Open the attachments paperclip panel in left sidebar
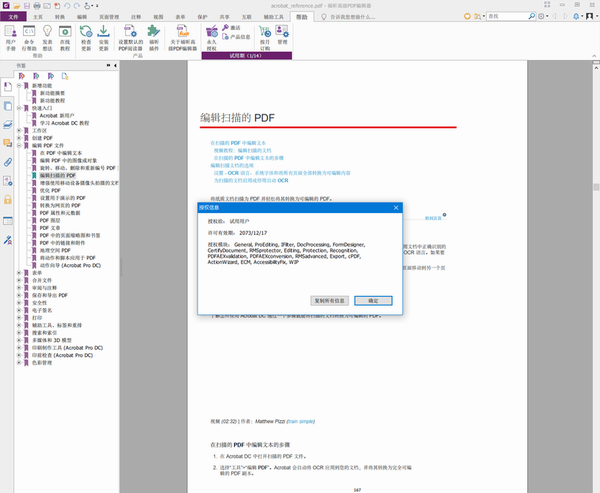This screenshot has width=600, height=493. [x=8, y=162]
